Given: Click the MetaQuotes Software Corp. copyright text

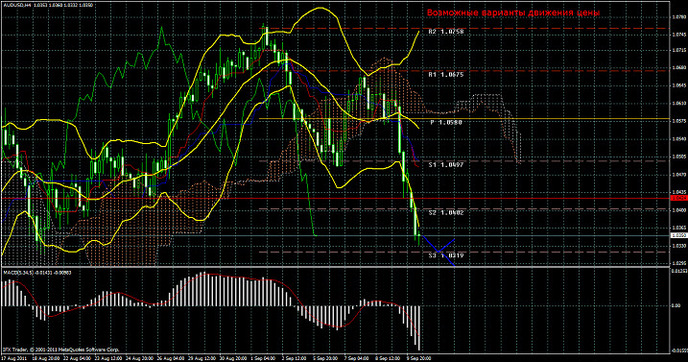Looking at the screenshot, I should coord(61,350).
